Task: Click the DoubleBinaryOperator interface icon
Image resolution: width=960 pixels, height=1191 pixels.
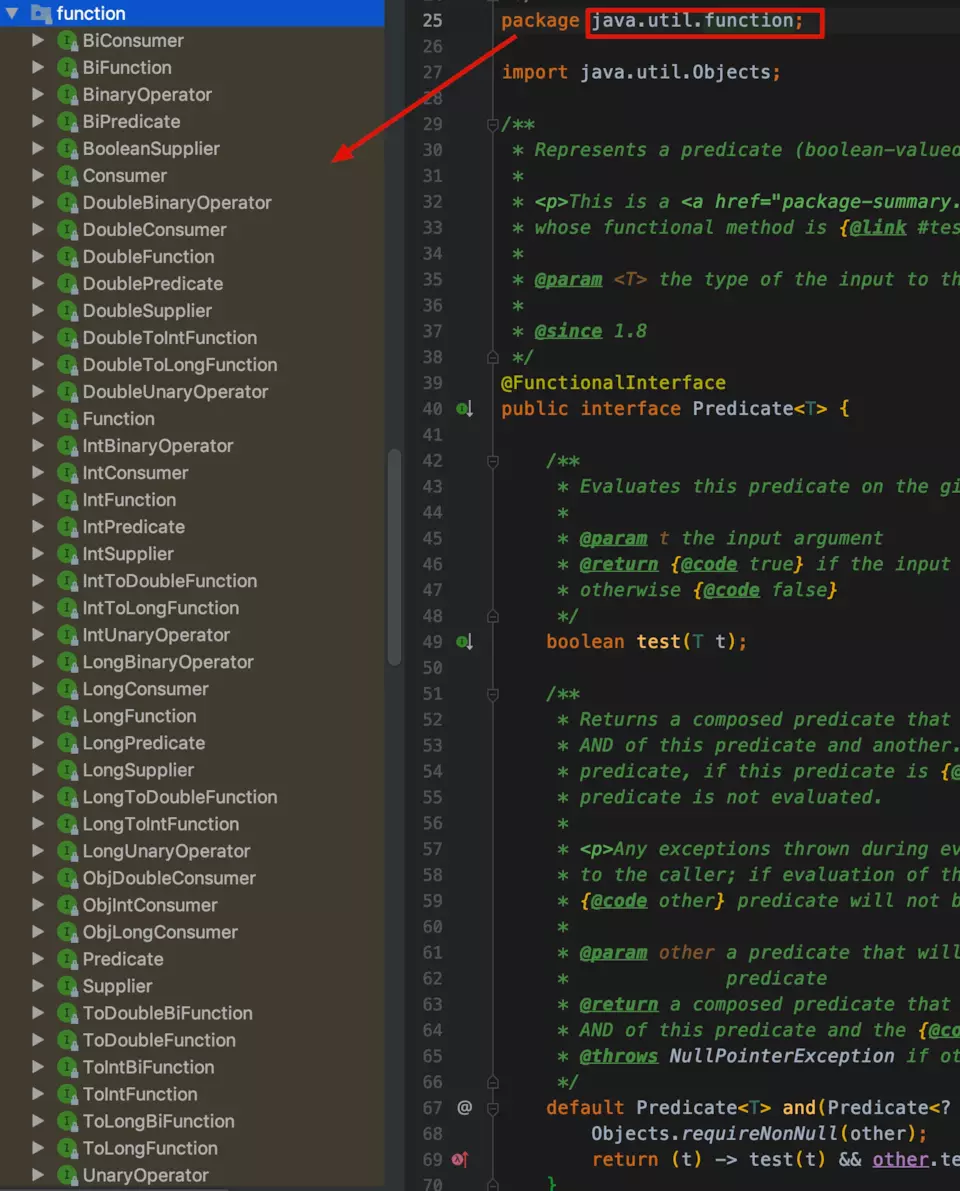Action: click(68, 203)
